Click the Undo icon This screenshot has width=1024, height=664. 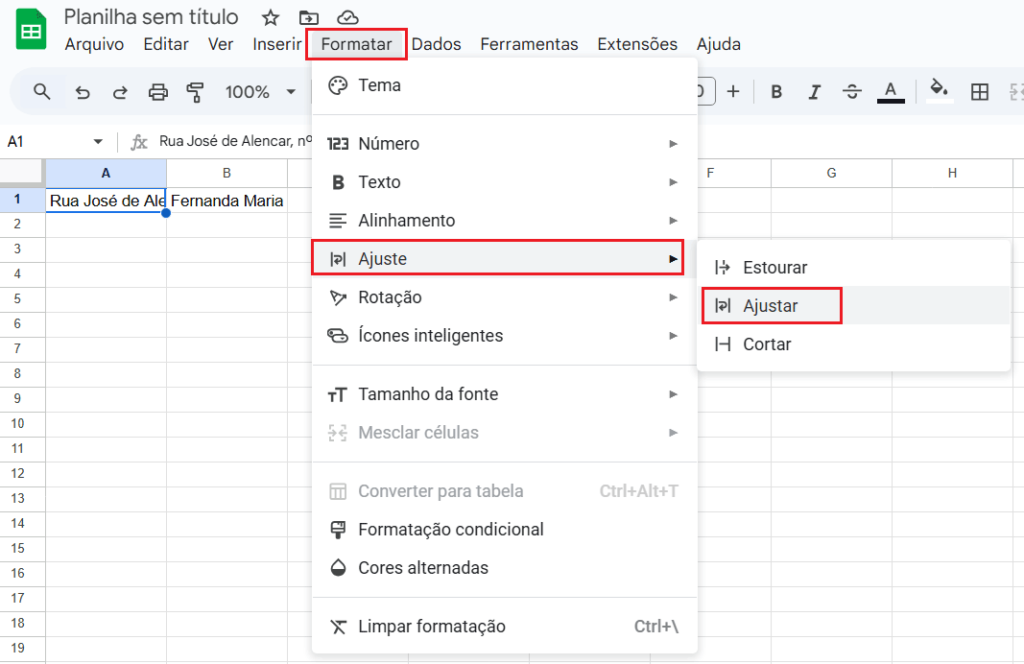point(79,91)
